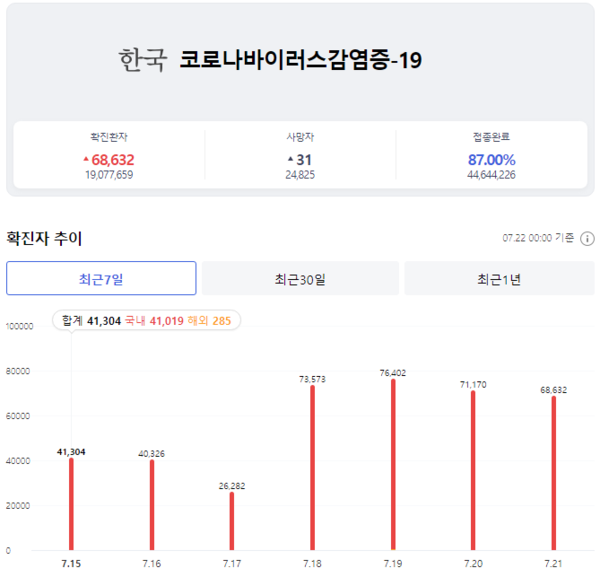Click the 7.16 bar labeled 40,326
The width and height of the screenshot is (600, 577).
(x=152, y=505)
